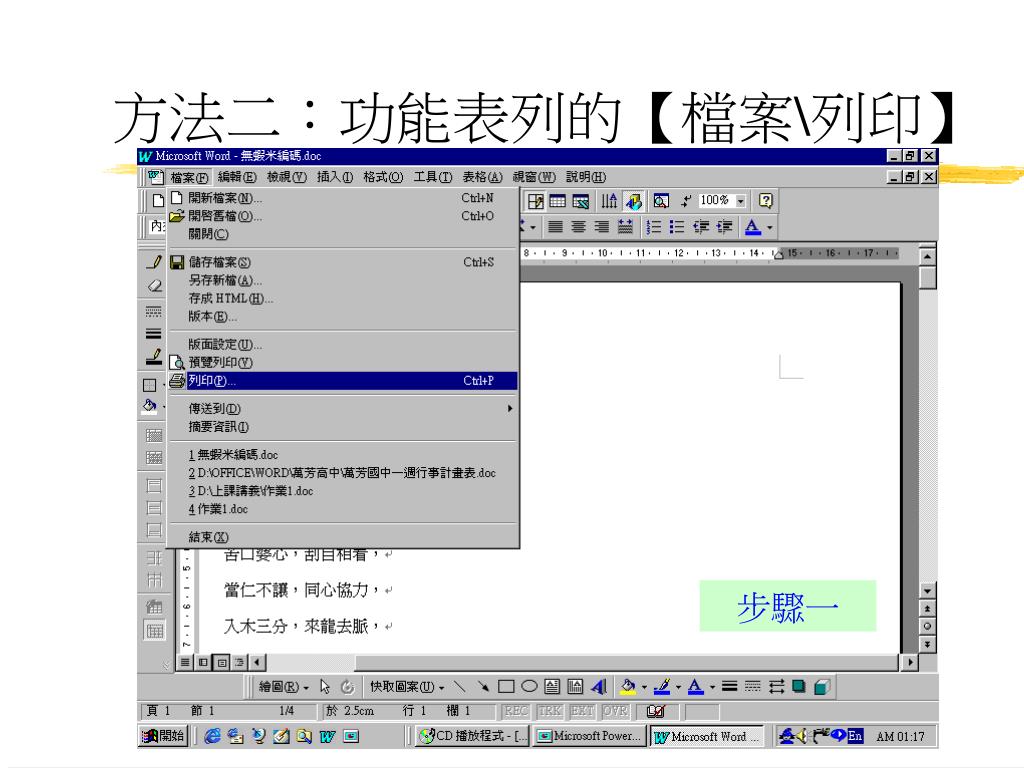Image resolution: width=1024 pixels, height=768 pixels.
Task: Open recent file 4 作業1.doc
Action: point(343,509)
